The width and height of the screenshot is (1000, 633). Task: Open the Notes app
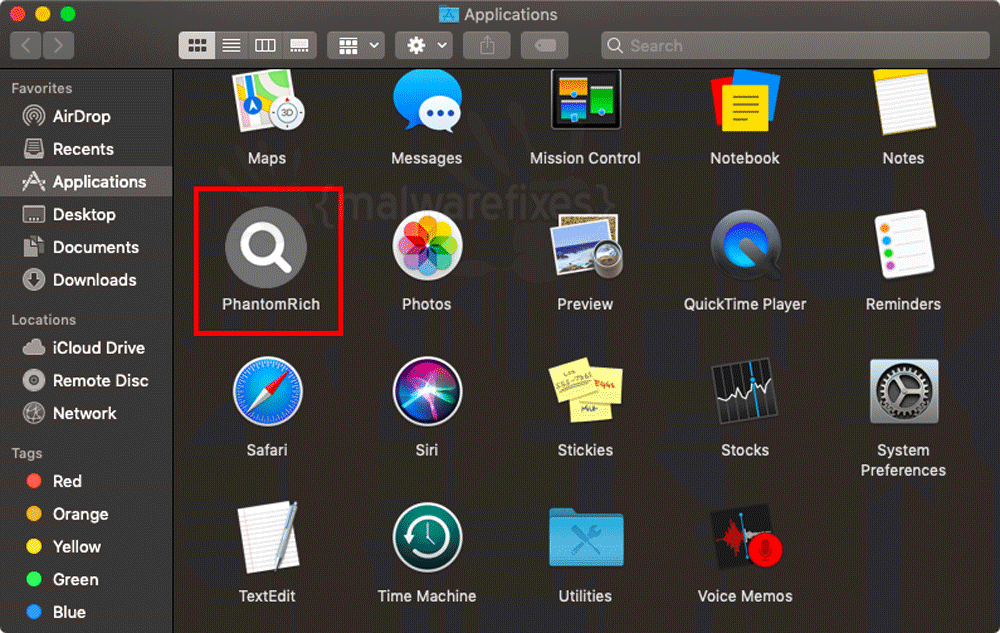tap(903, 102)
